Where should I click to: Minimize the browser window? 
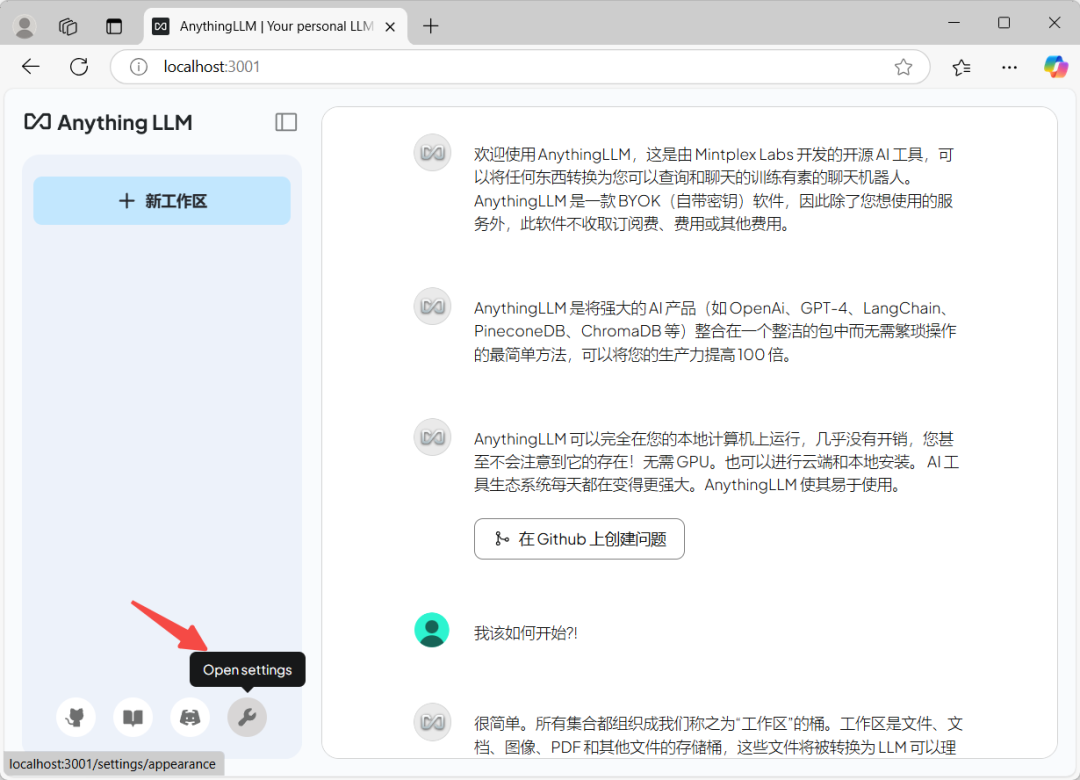pos(954,23)
